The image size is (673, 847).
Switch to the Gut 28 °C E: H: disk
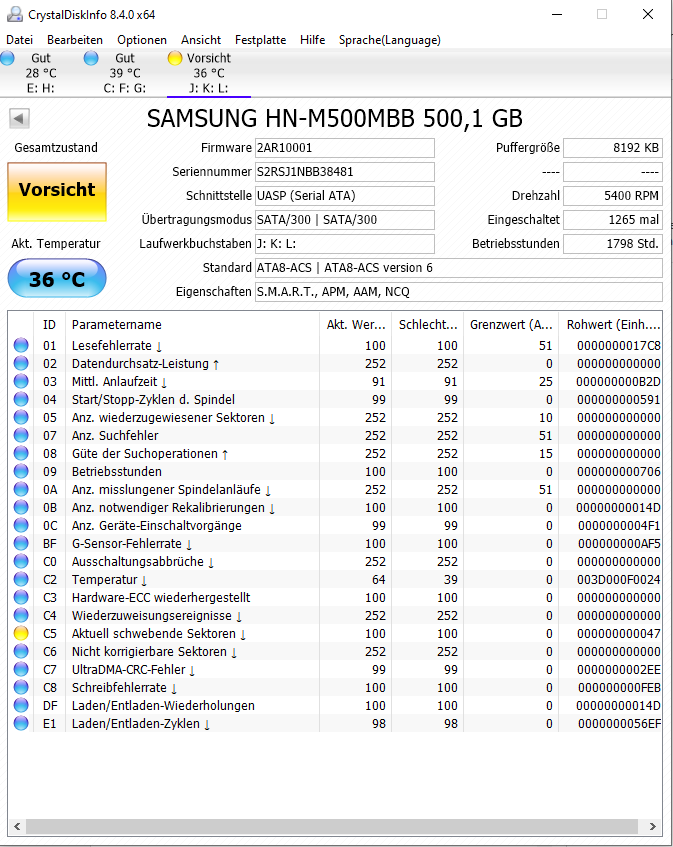[41, 73]
